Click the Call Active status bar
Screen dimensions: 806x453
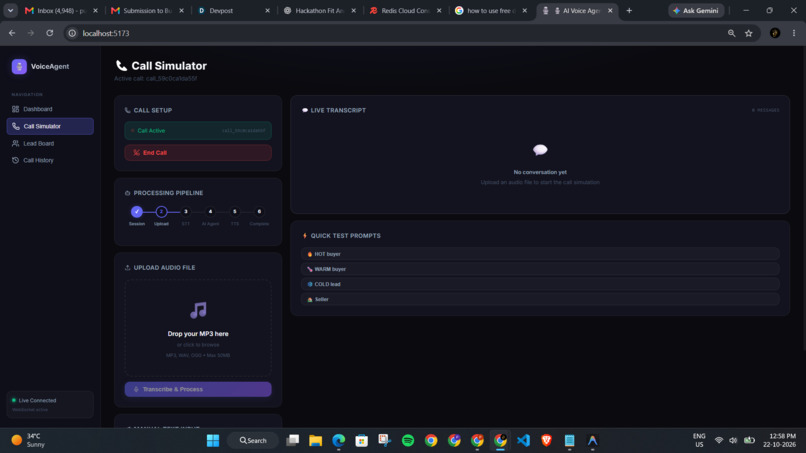pyautogui.click(x=198, y=131)
